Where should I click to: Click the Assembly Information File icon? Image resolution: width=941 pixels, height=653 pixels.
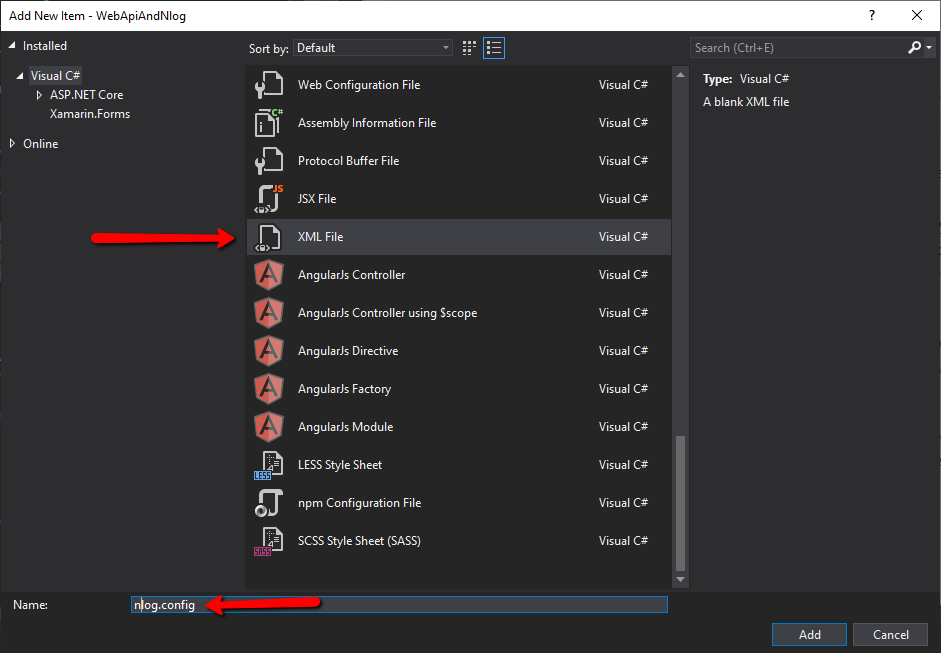[268, 122]
